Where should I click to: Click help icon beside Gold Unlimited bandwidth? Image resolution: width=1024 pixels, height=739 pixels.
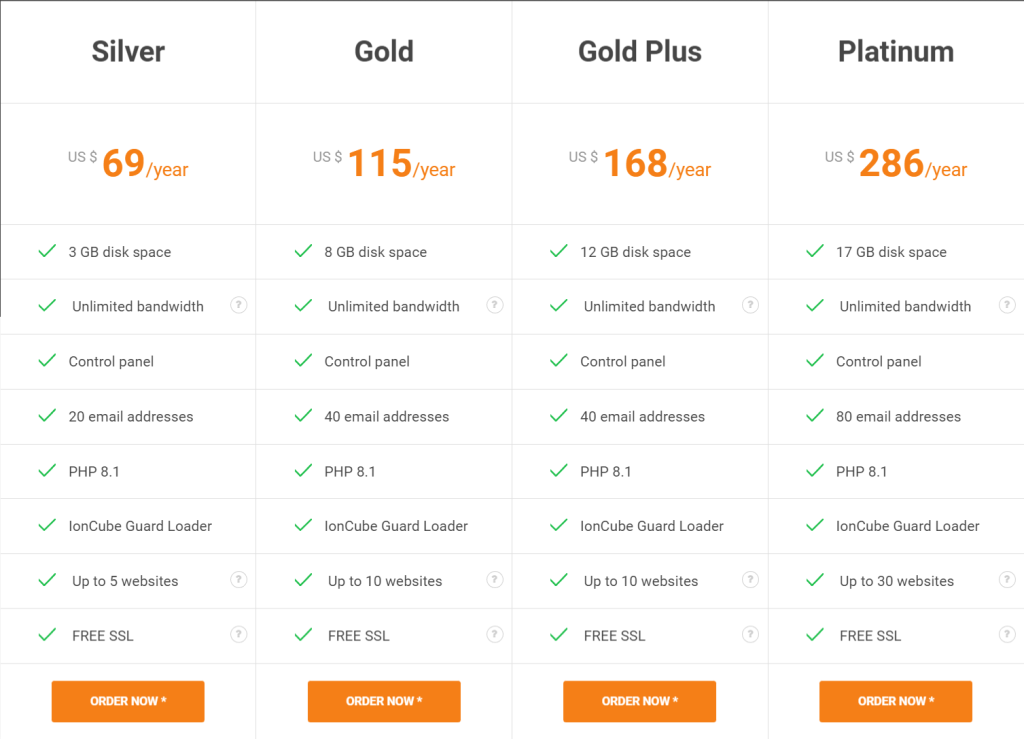(495, 305)
